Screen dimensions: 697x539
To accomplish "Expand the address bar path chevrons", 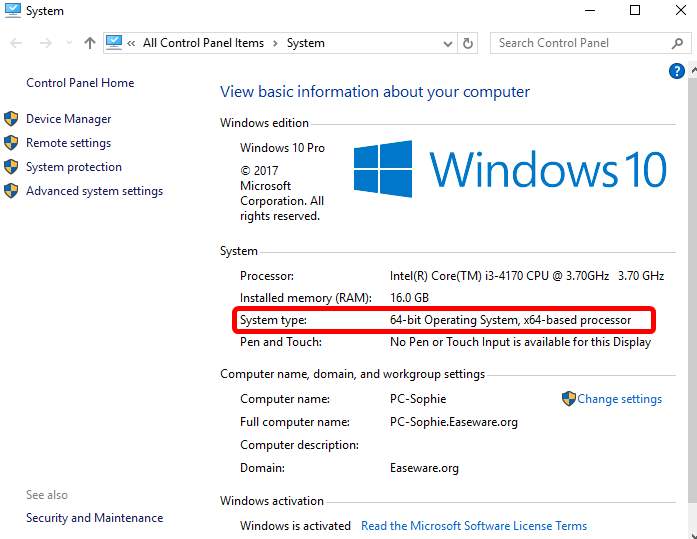I will [x=131, y=44].
